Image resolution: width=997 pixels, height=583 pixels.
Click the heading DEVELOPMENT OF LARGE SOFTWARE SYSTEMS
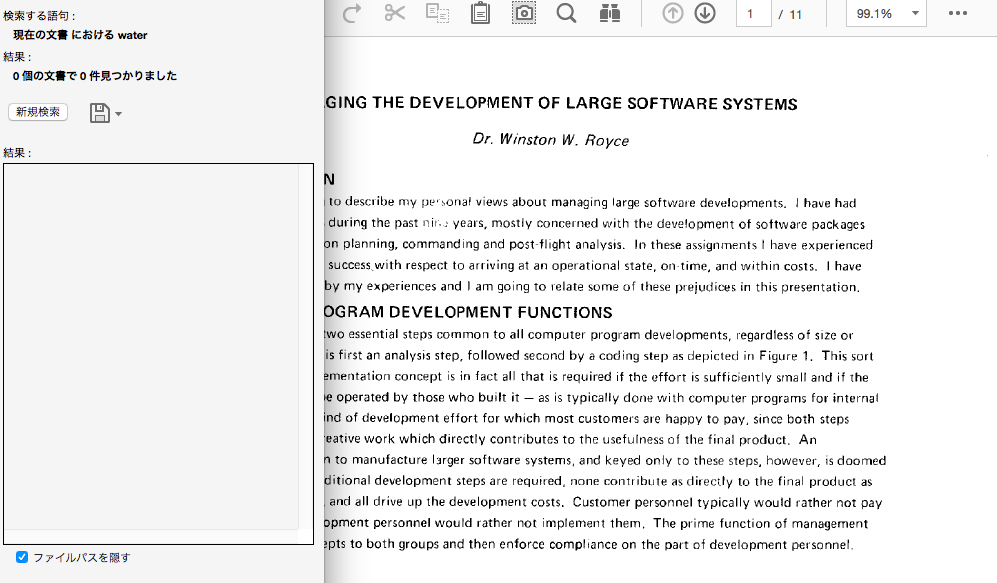(x=603, y=104)
